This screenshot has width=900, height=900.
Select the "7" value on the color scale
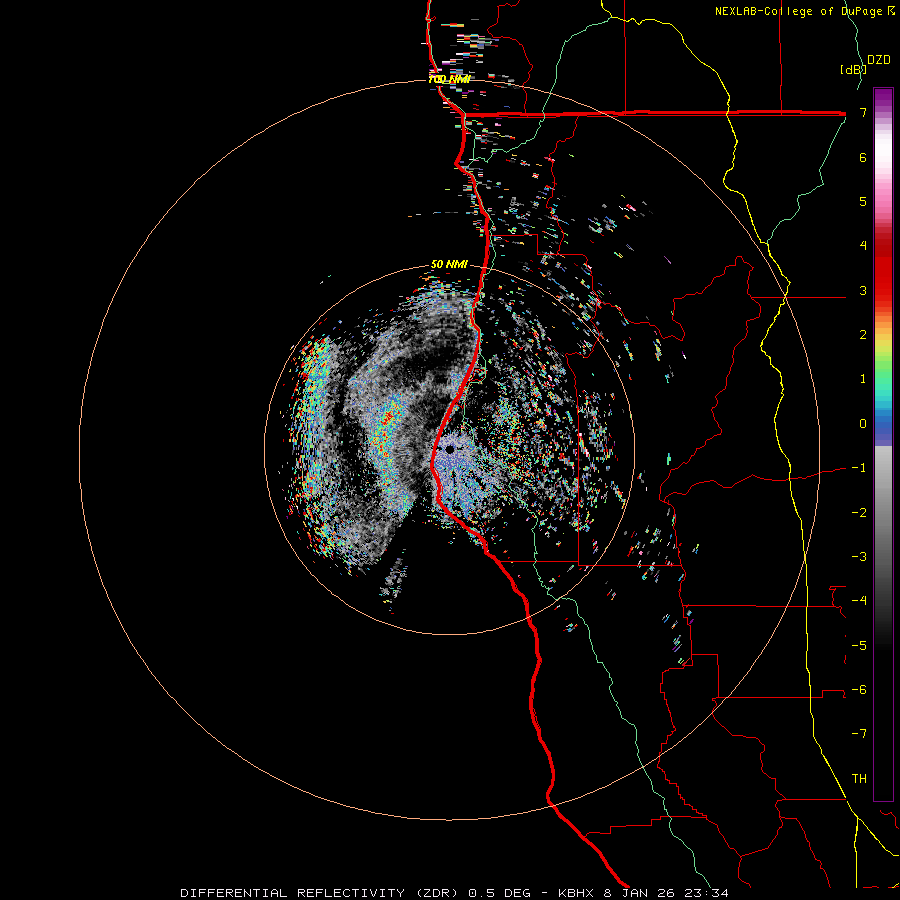[x=863, y=112]
